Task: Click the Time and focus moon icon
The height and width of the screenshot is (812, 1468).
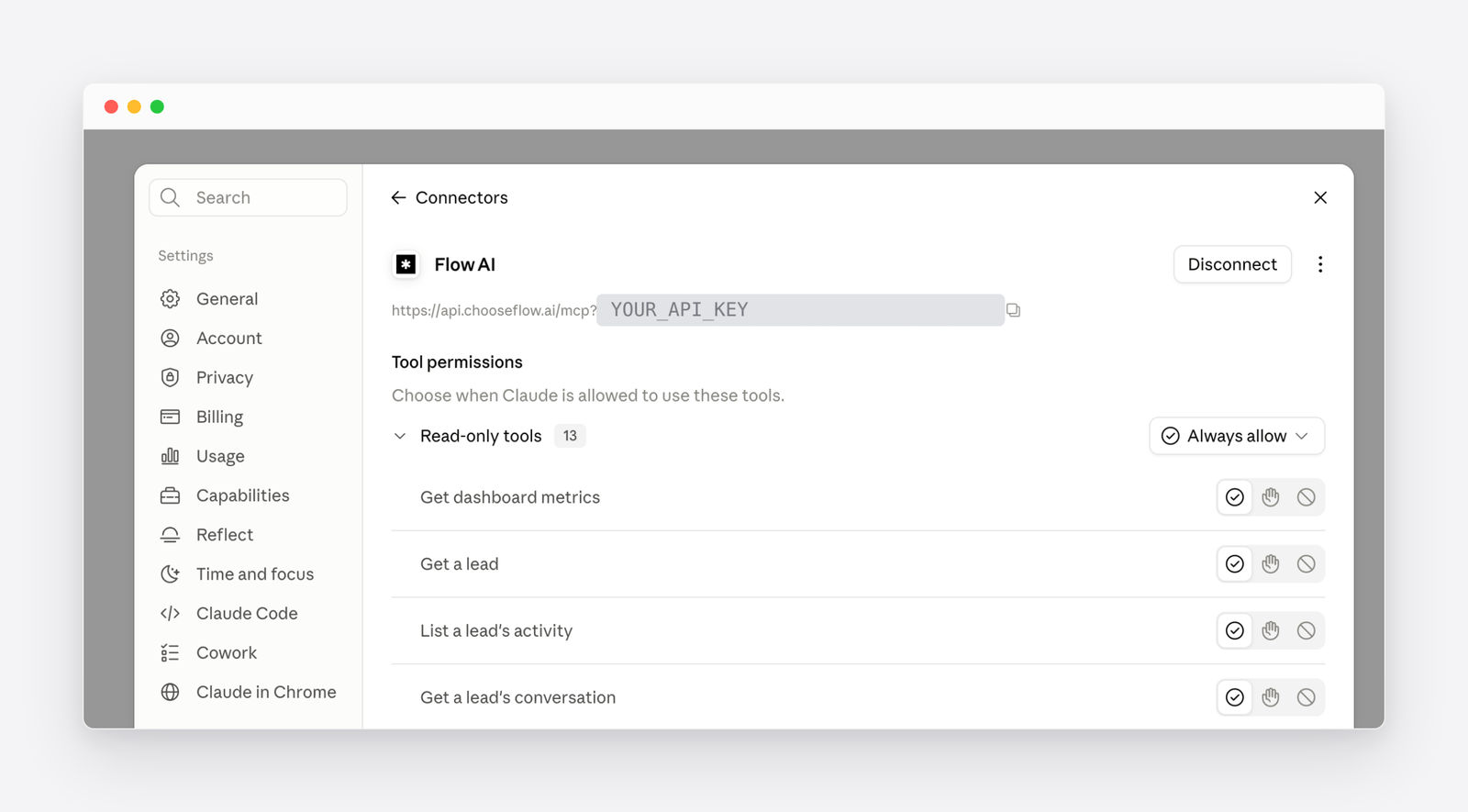Action: click(x=170, y=573)
